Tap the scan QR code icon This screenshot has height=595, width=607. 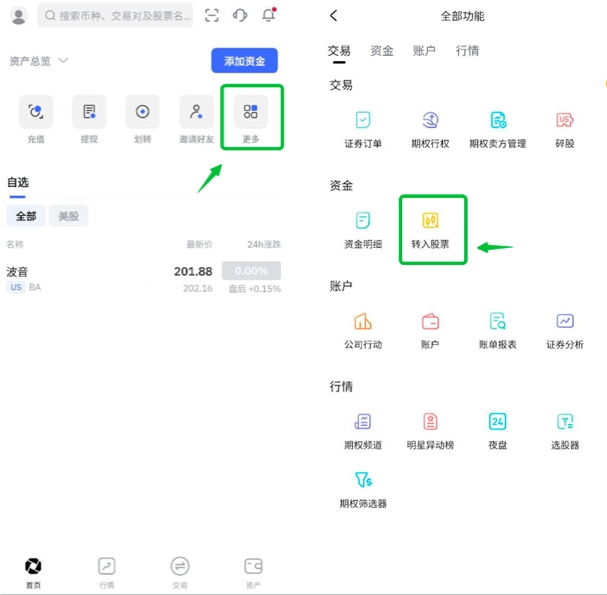coord(212,15)
